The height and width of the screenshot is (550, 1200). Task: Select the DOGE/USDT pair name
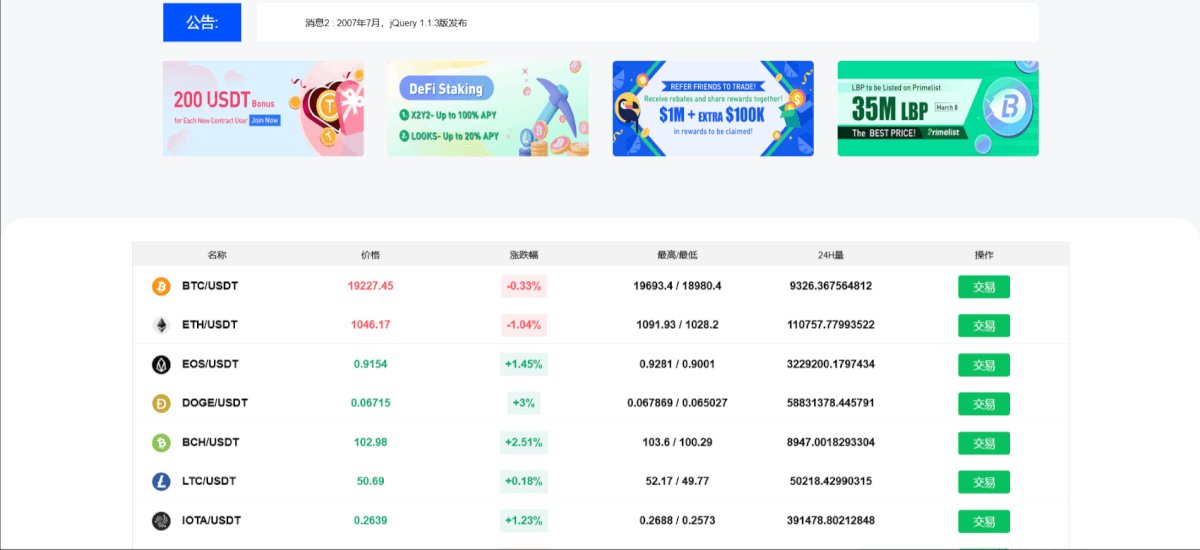click(215, 403)
